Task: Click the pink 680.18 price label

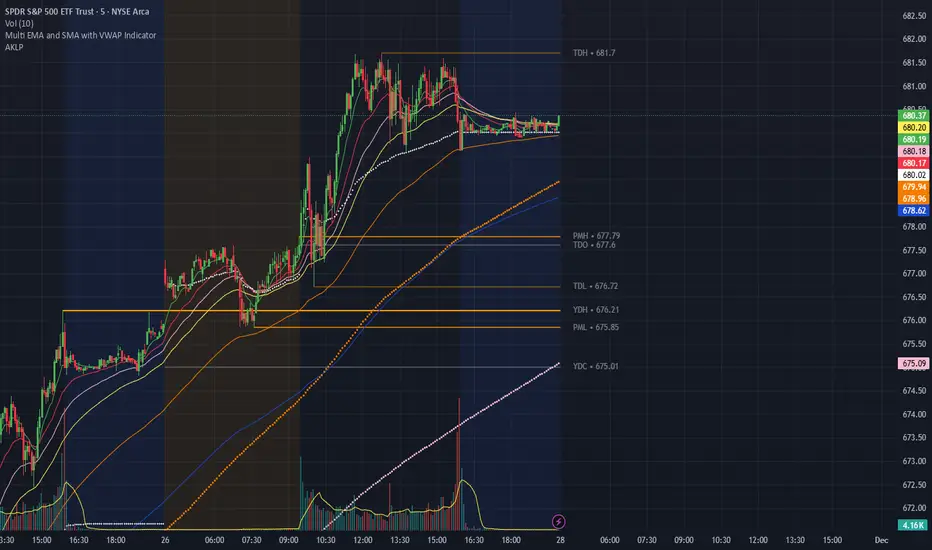Action: coord(913,151)
